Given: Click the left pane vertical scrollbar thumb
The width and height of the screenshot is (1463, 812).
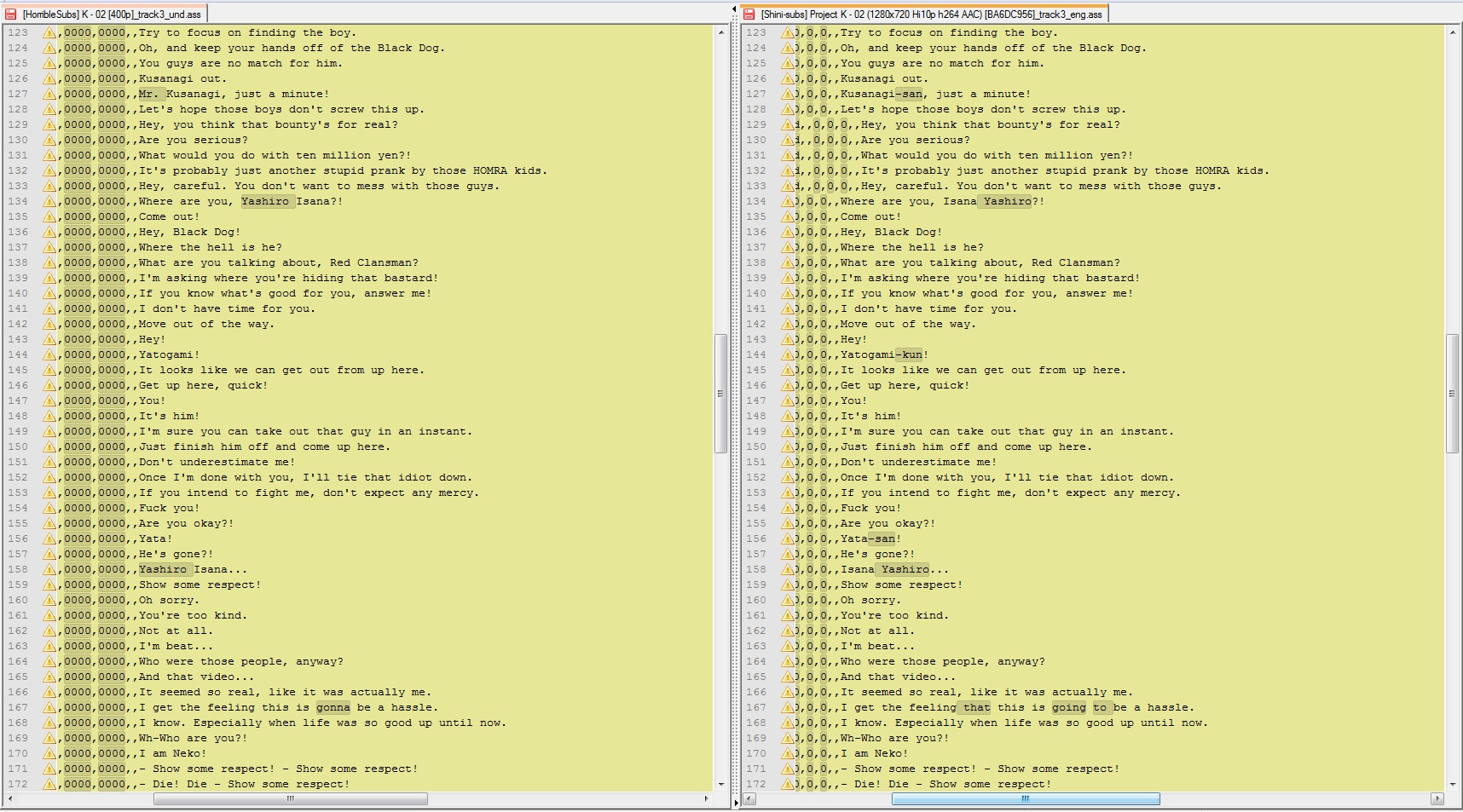Looking at the screenshot, I should pyautogui.click(x=721, y=393).
